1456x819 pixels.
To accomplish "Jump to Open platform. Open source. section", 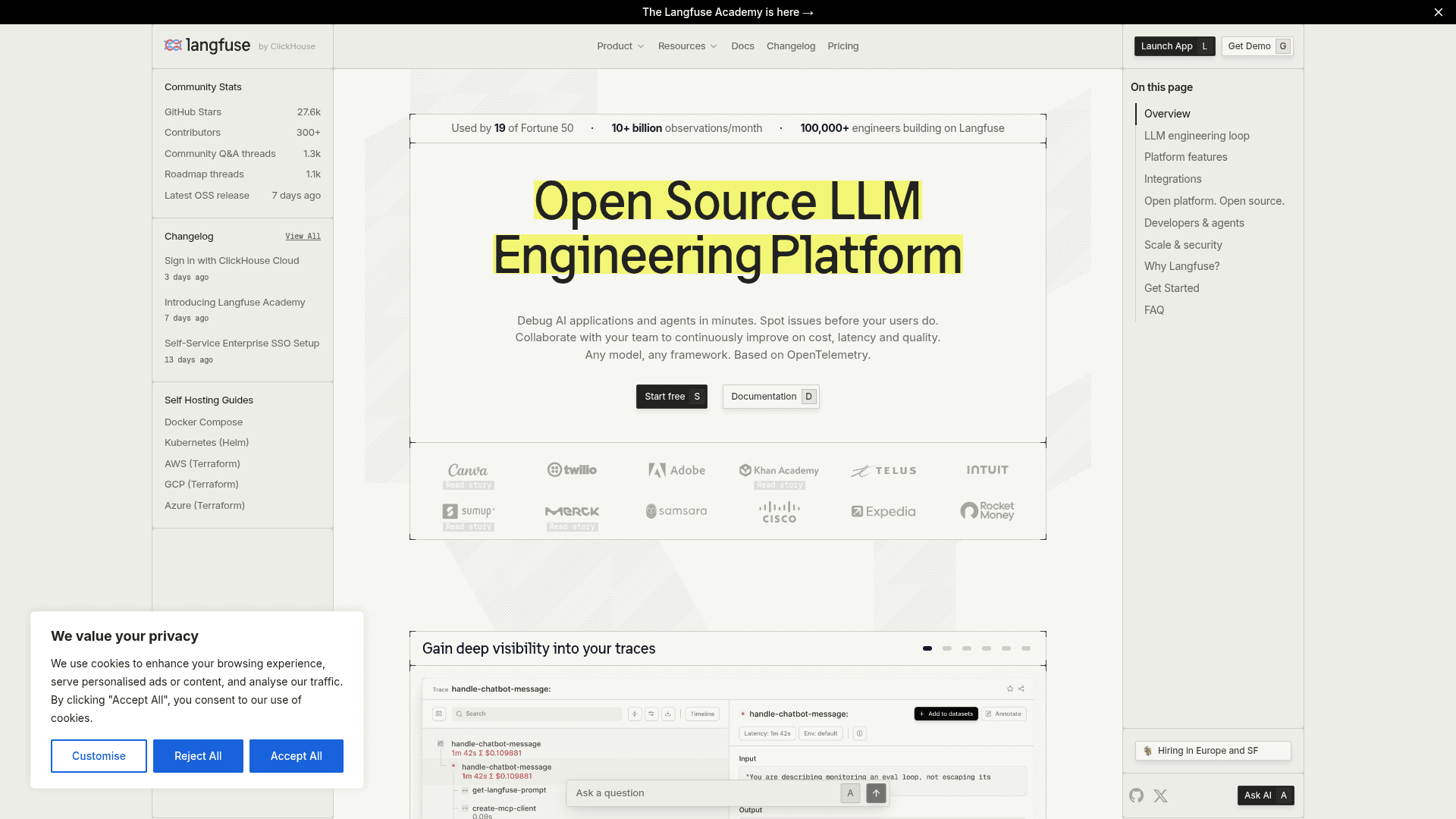I will point(1214,201).
